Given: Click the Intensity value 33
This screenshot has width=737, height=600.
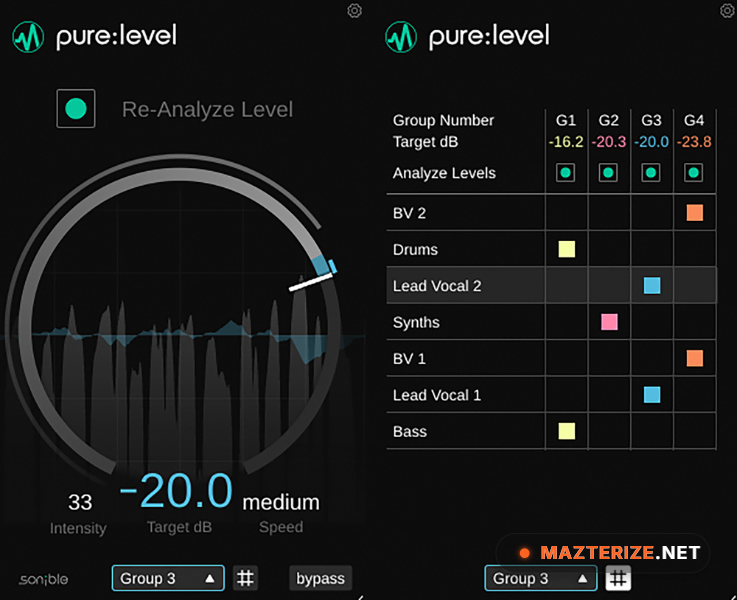Looking at the screenshot, I should coord(80,502).
